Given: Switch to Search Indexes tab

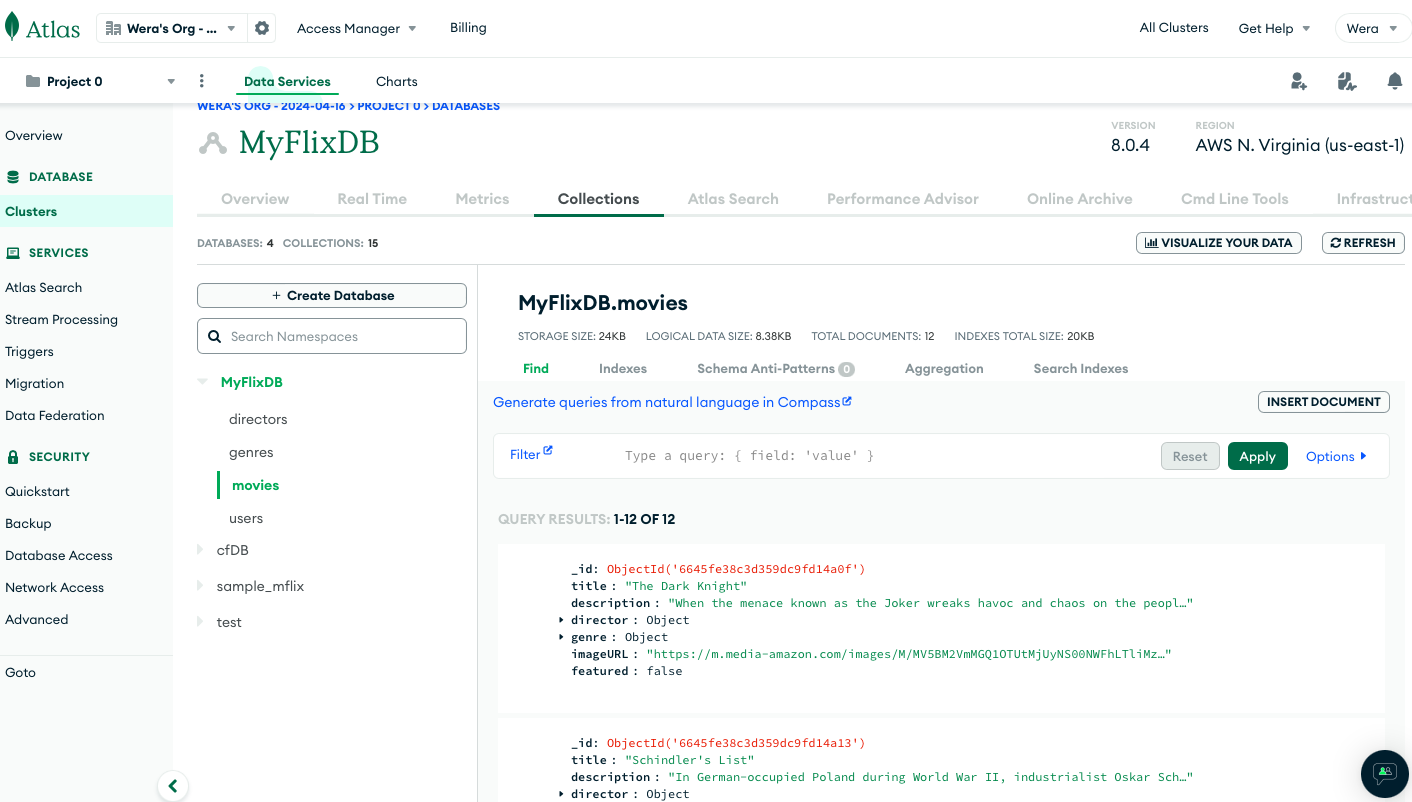Looking at the screenshot, I should 1081,368.
